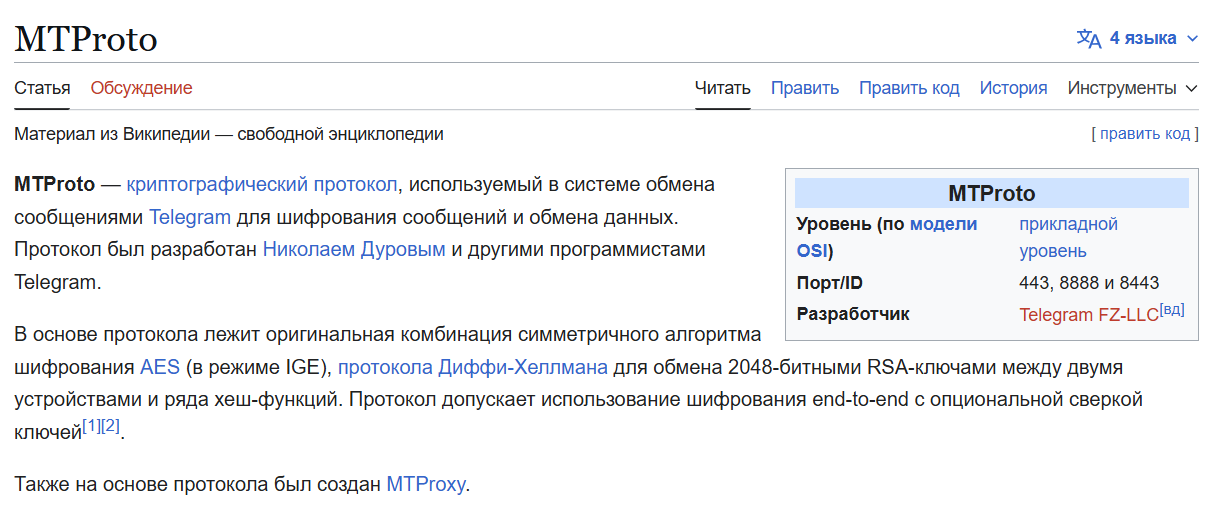Switch to the Статья tab

tap(42, 88)
